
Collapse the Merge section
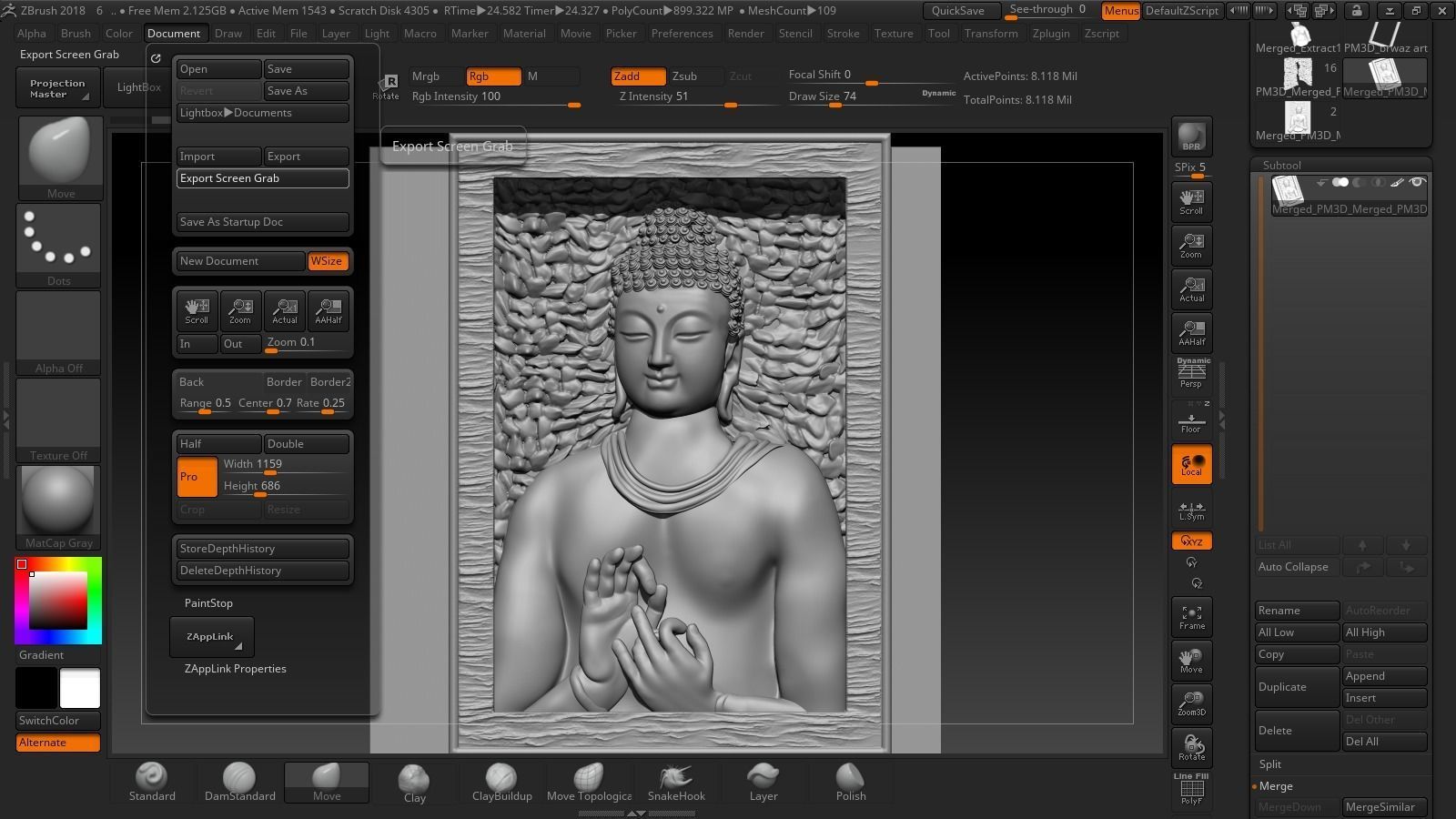click(1275, 786)
